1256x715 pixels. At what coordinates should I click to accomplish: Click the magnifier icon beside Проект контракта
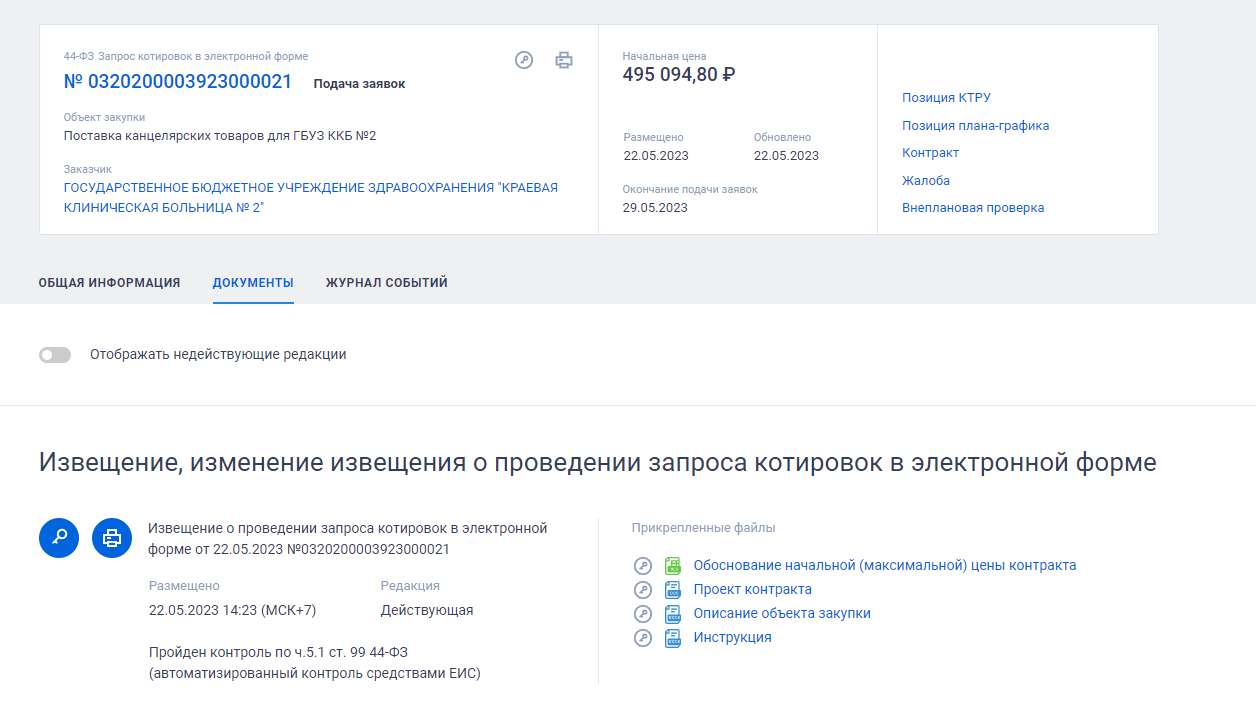642,589
